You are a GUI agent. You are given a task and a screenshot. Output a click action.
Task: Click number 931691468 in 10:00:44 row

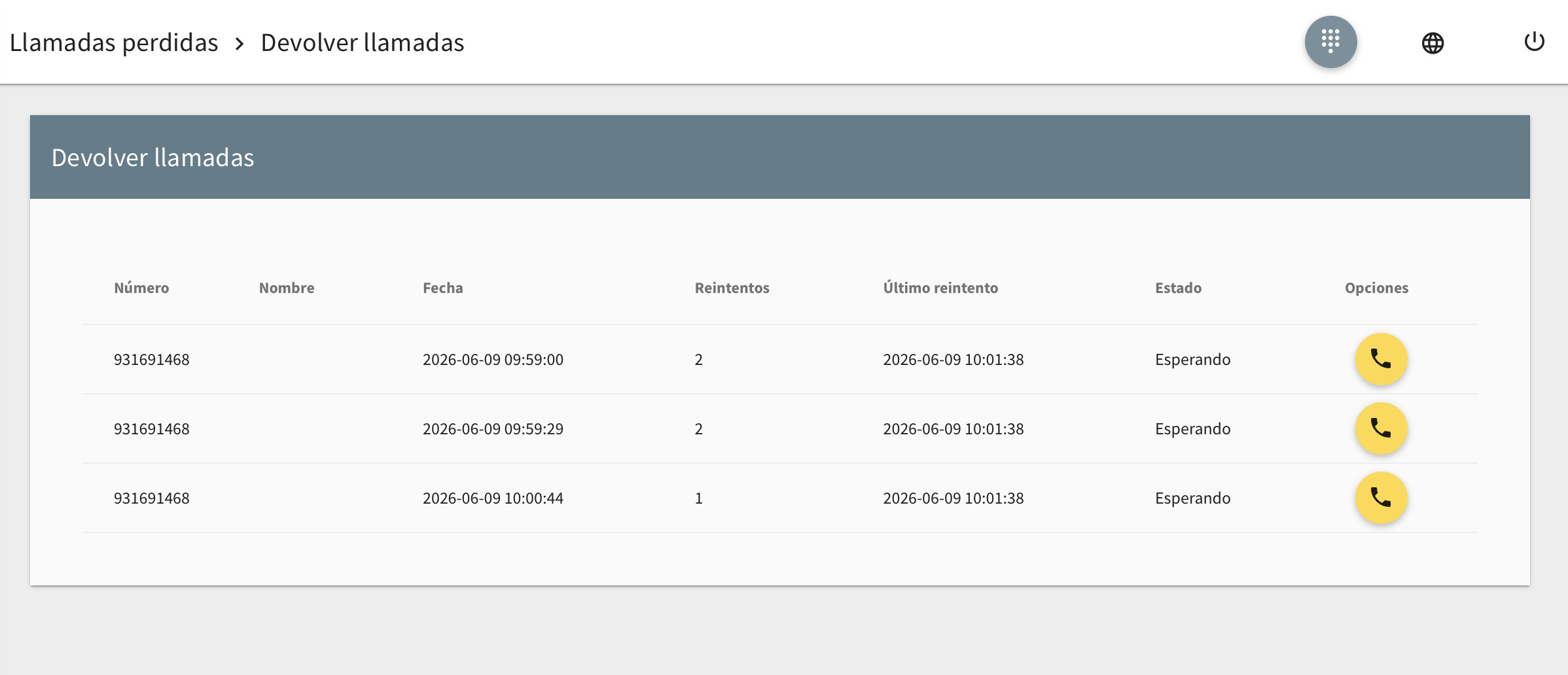(152, 498)
